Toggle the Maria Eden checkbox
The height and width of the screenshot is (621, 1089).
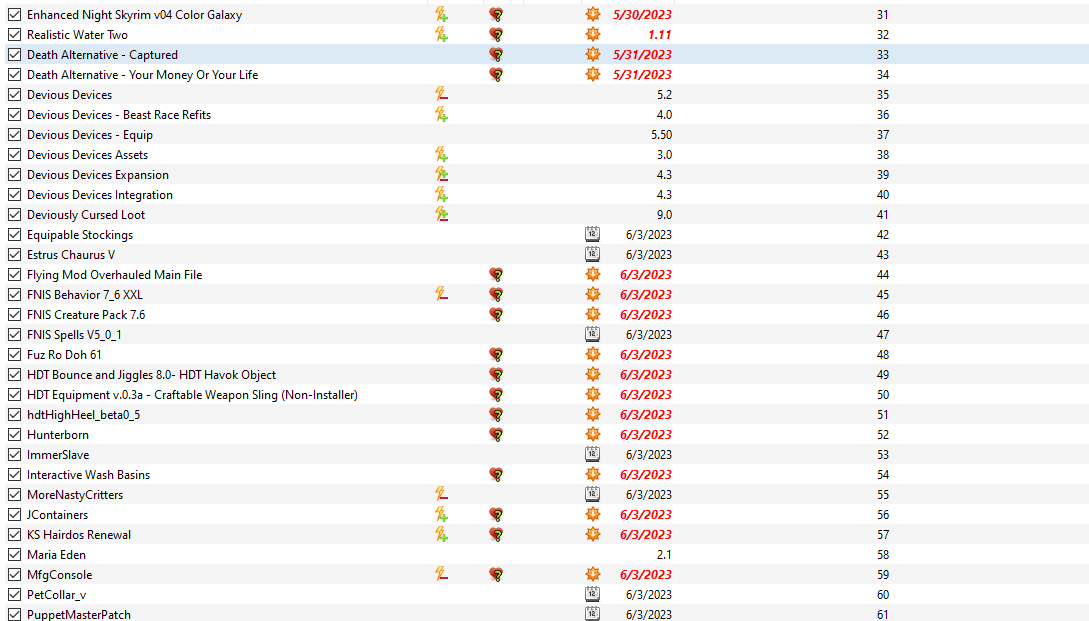coord(15,554)
